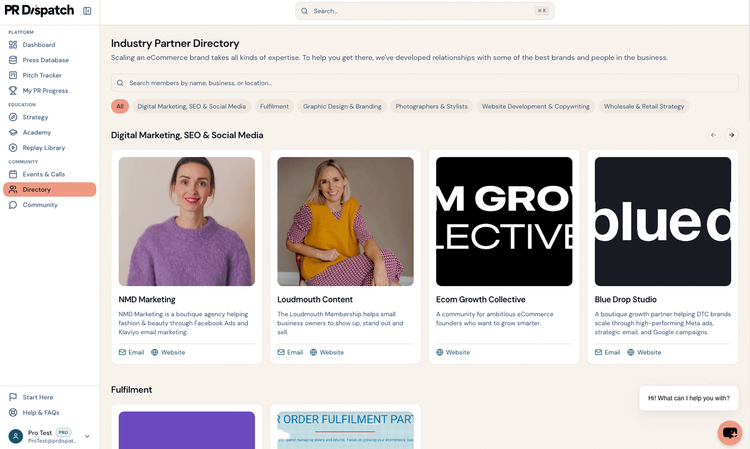Click the envelope icon on NMD Marketing card

pyautogui.click(x=122, y=352)
